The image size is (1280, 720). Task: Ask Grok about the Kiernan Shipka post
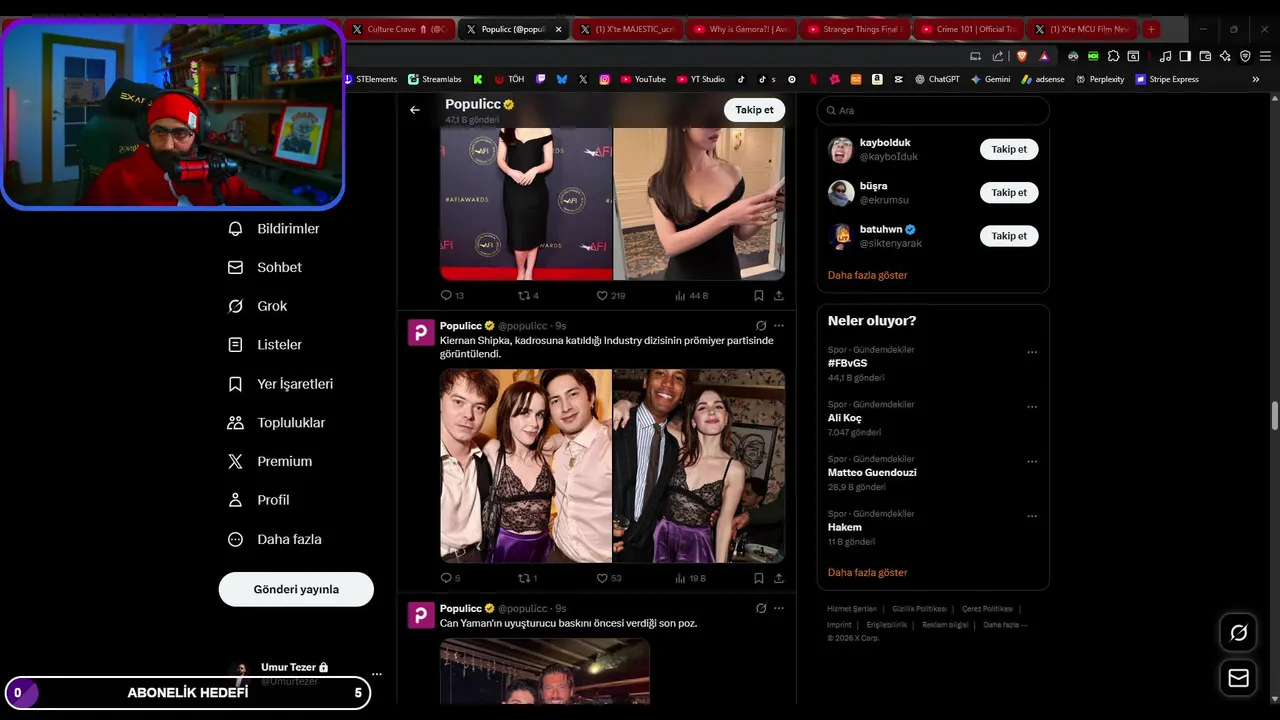point(761,325)
